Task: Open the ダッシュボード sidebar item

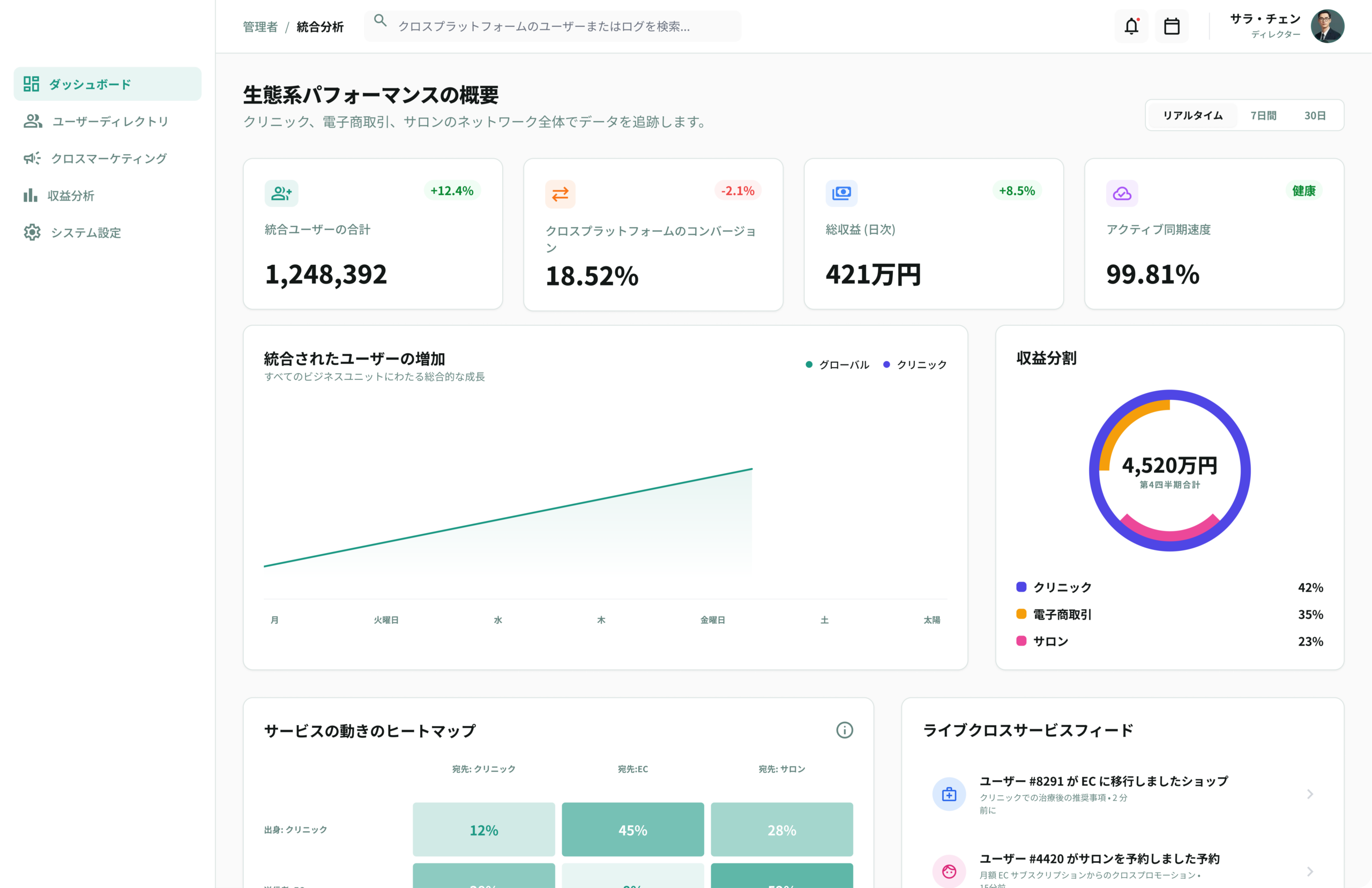Action: [107, 84]
